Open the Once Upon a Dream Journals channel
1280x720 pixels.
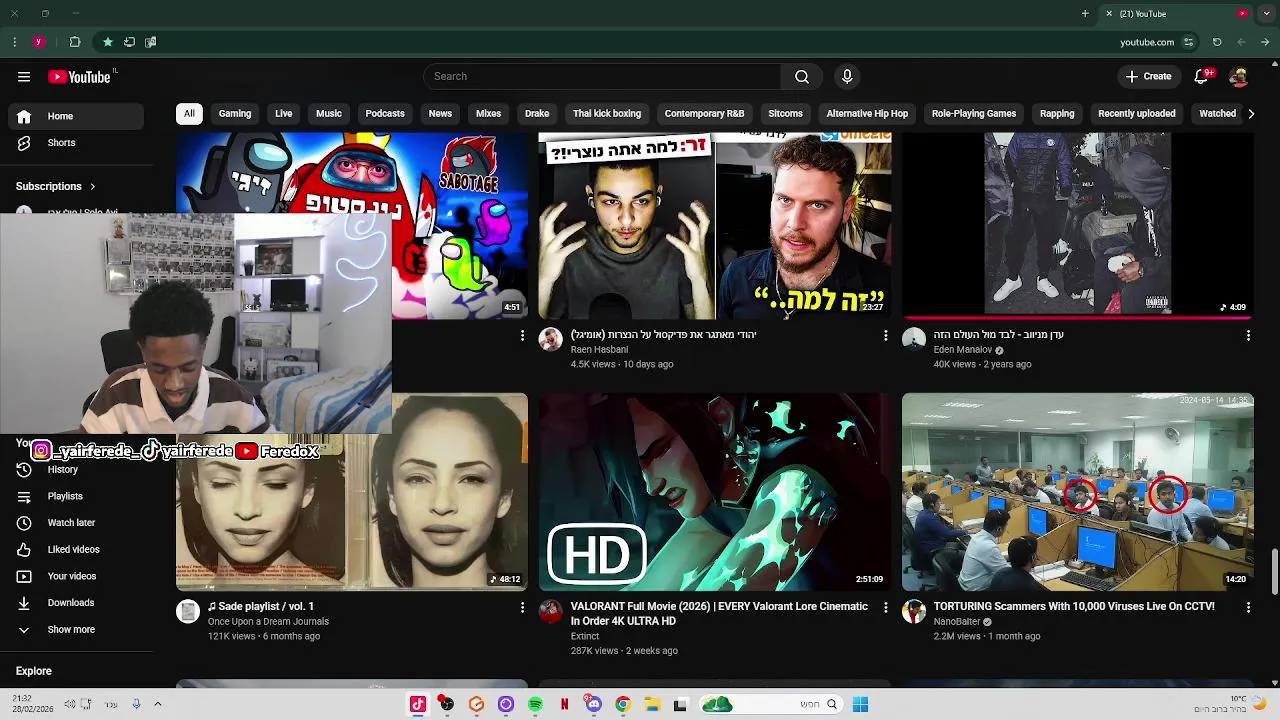click(x=268, y=621)
